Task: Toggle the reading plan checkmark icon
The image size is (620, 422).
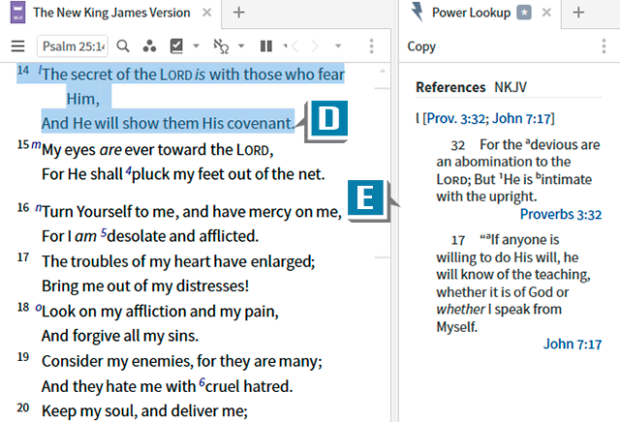Action: pyautogui.click(x=177, y=46)
